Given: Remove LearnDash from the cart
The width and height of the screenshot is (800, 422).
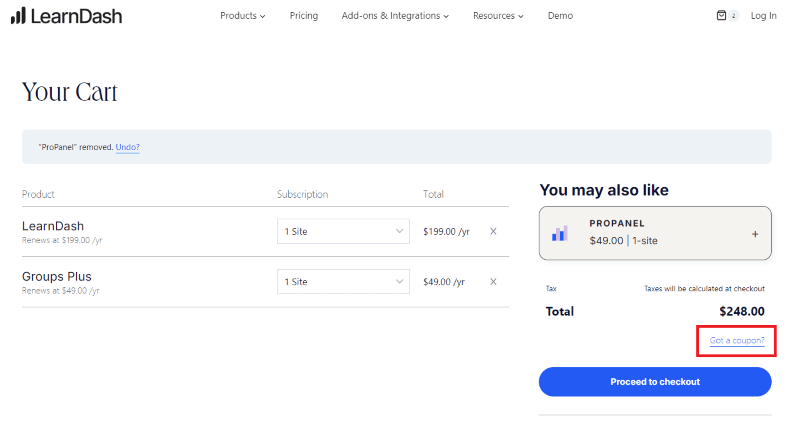Looking at the screenshot, I should tap(493, 231).
